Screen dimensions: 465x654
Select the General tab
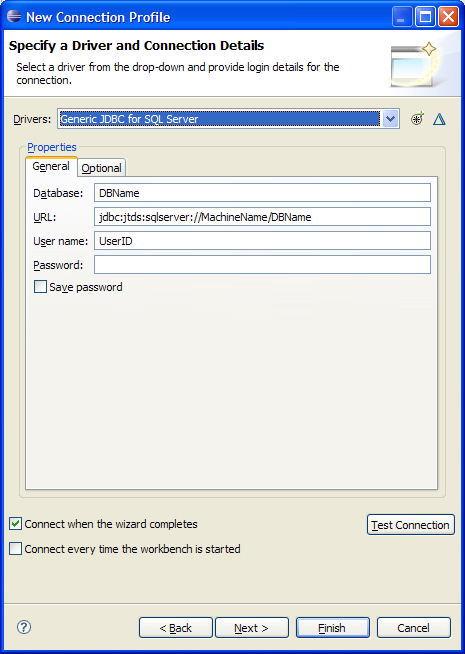(x=51, y=166)
